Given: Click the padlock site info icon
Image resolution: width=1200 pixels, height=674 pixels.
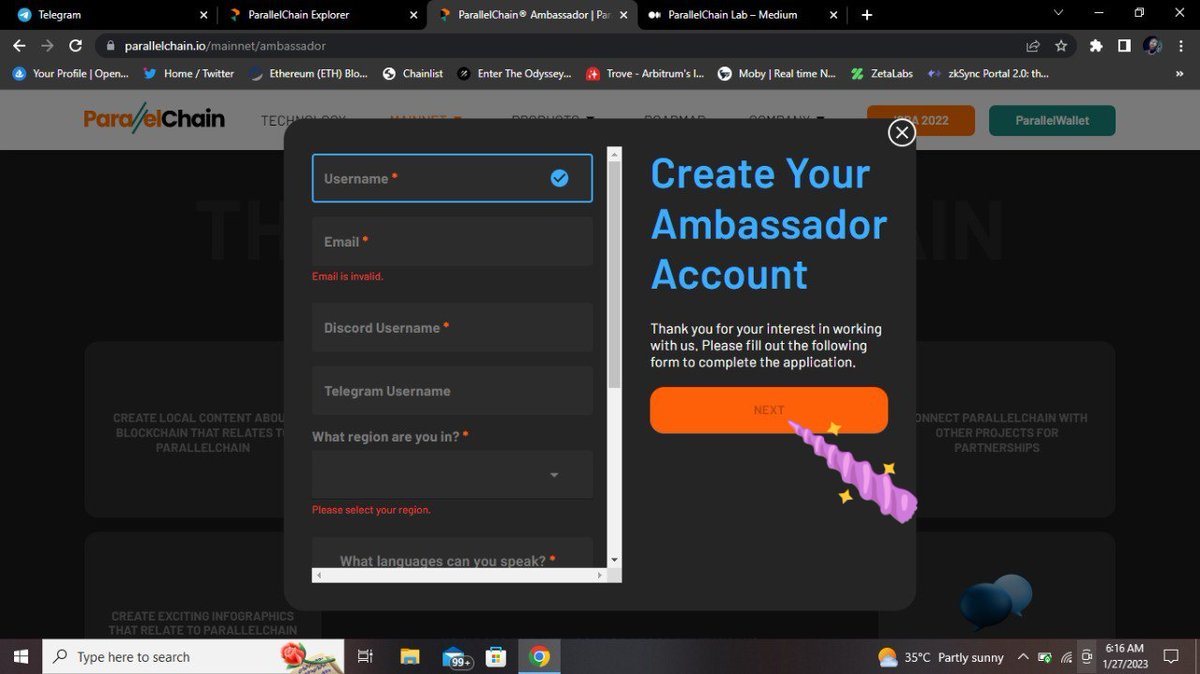Looking at the screenshot, I should [109, 46].
